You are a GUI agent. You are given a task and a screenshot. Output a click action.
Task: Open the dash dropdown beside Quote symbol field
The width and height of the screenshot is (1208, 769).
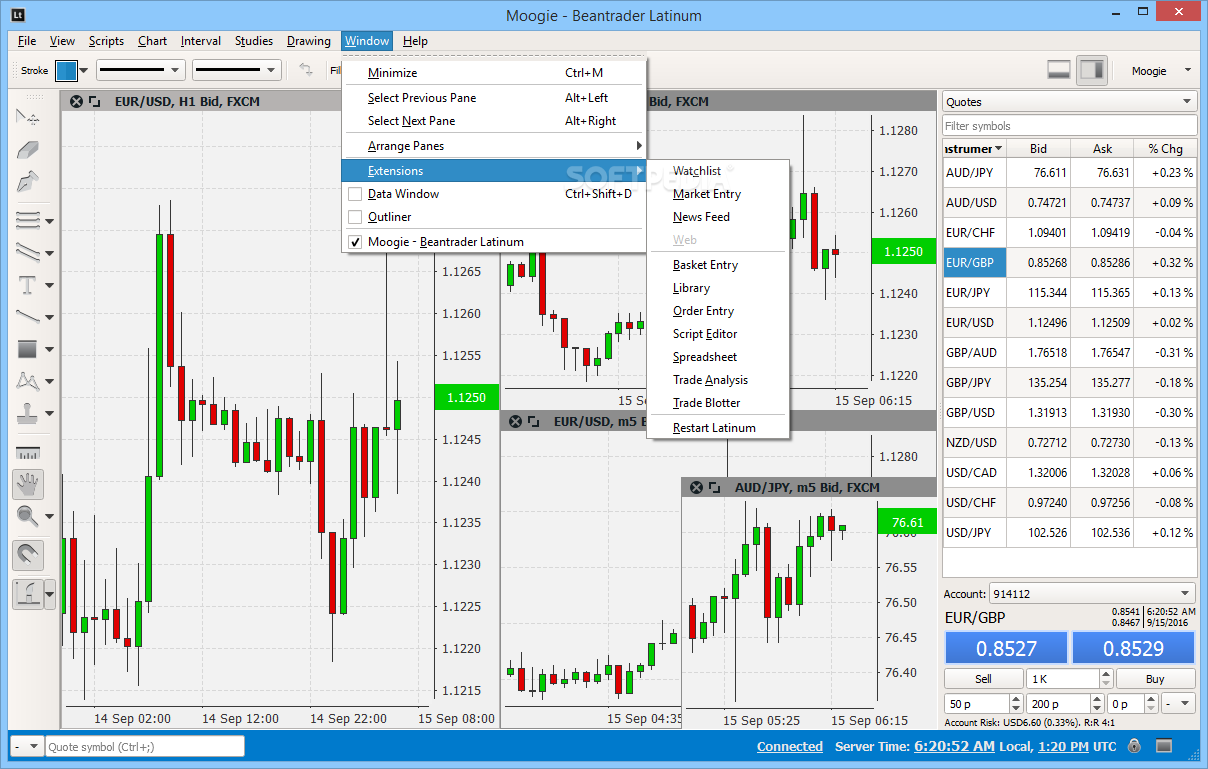point(26,746)
